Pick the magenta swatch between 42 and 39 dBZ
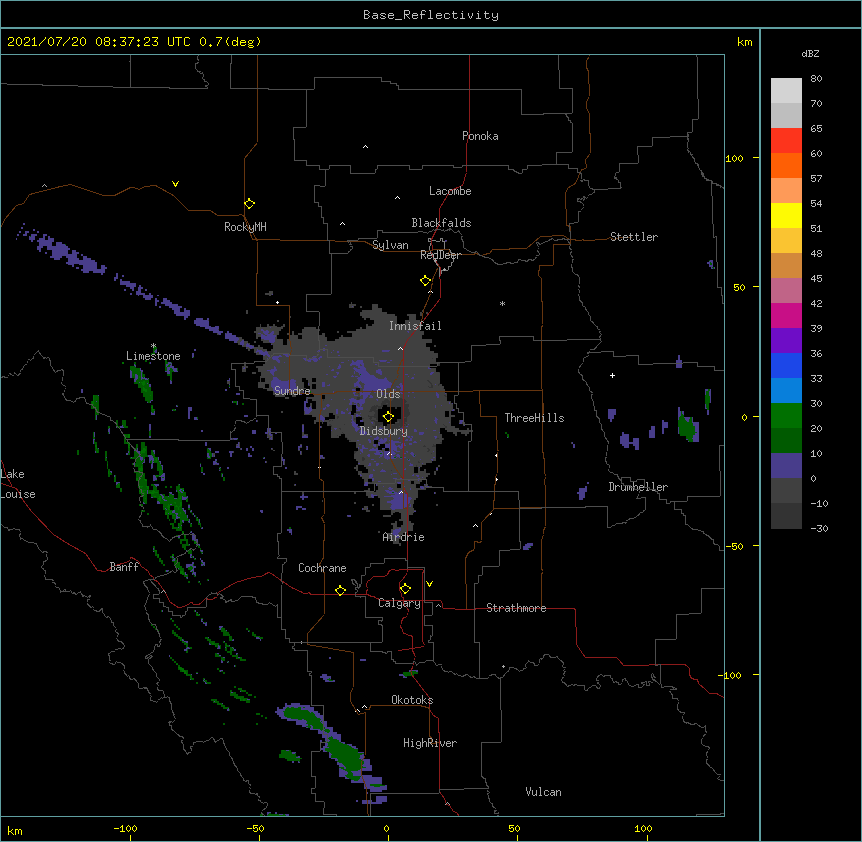862x842 pixels. (x=786, y=315)
